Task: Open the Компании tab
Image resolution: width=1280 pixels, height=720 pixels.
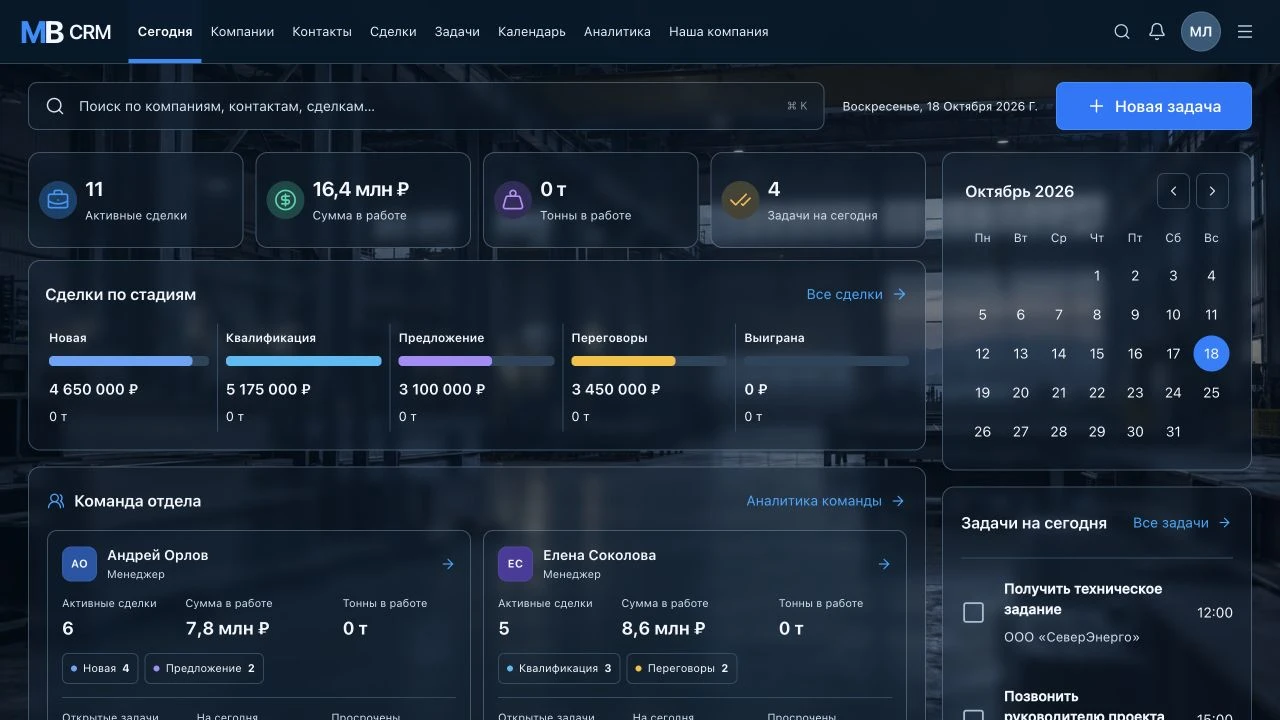Action: (x=242, y=32)
